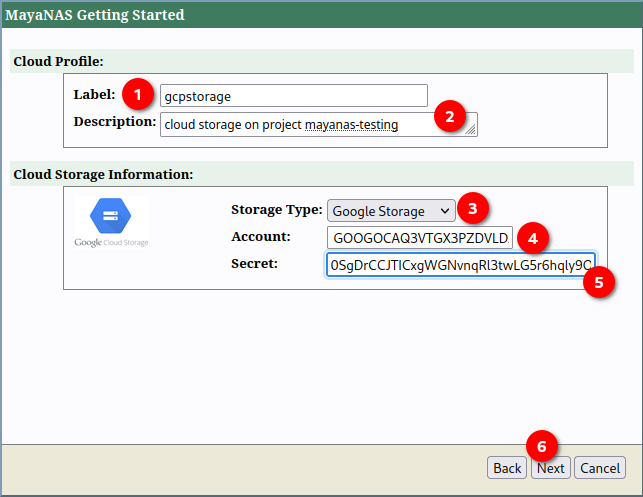Click the red step 2 marker
Screen dimensions: 643x497
click(x=449, y=117)
